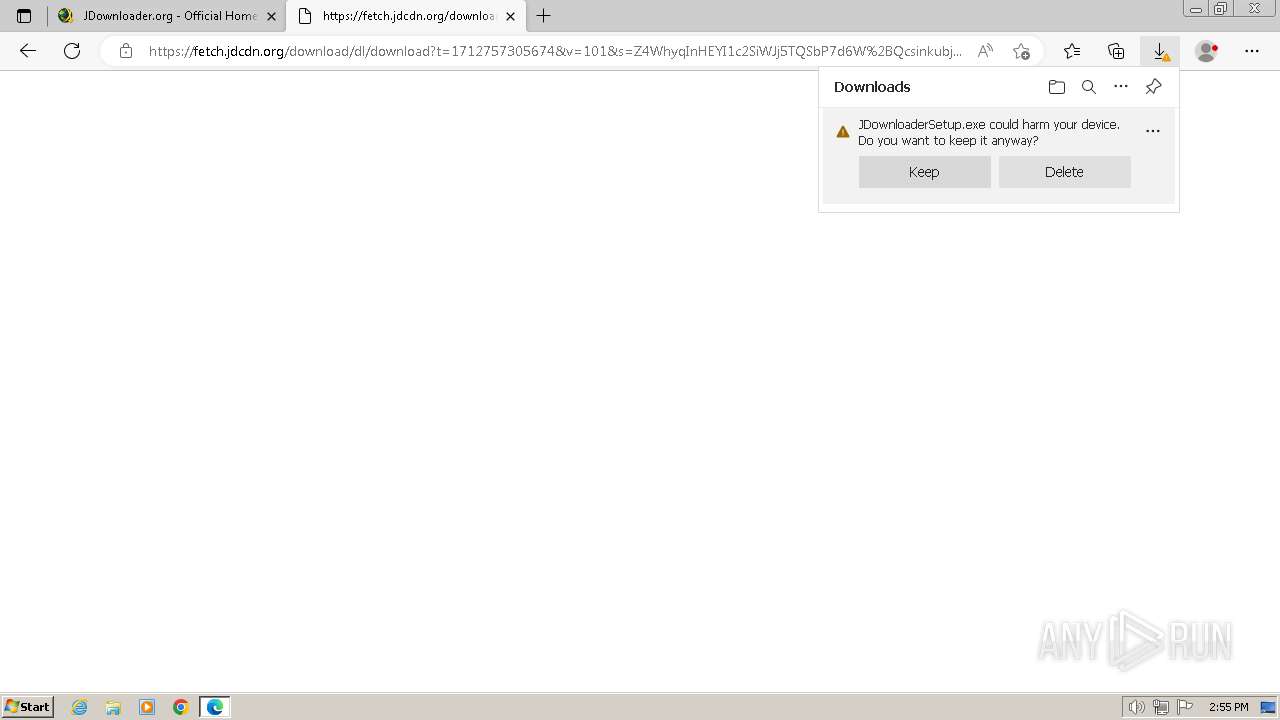1280x720 pixels.
Task: Open network status tray icon
Action: (1161, 707)
